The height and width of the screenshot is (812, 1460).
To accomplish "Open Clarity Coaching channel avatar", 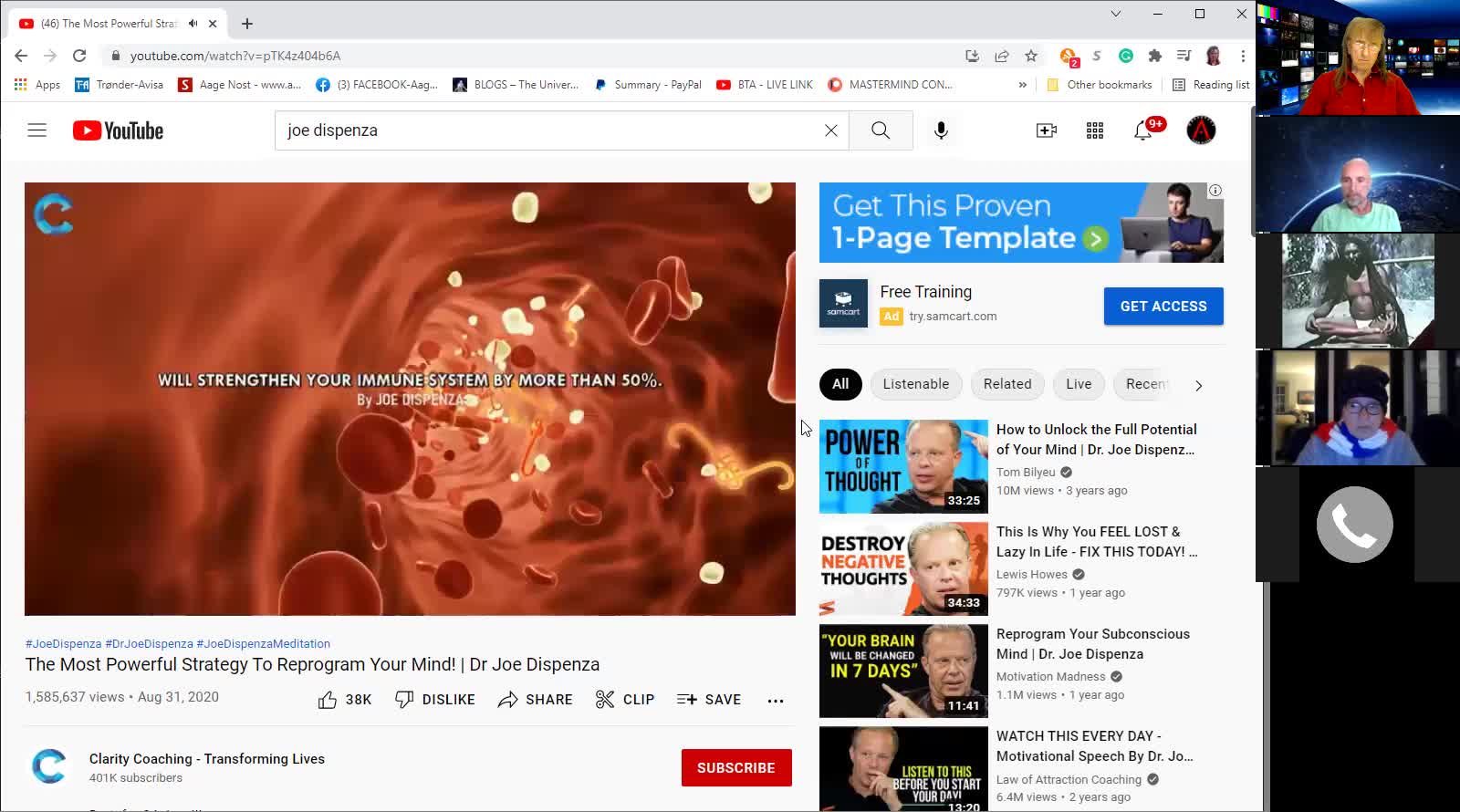I will tap(49, 767).
